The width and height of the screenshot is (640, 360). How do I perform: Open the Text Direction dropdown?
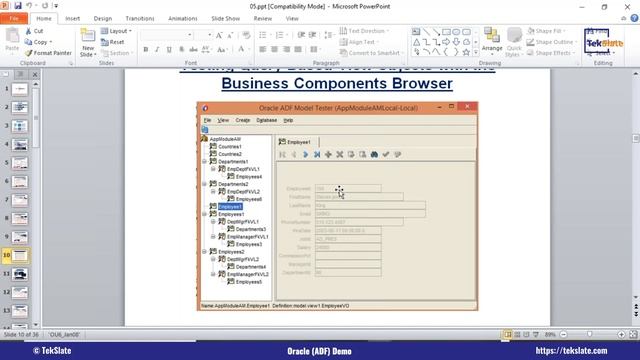(364, 31)
